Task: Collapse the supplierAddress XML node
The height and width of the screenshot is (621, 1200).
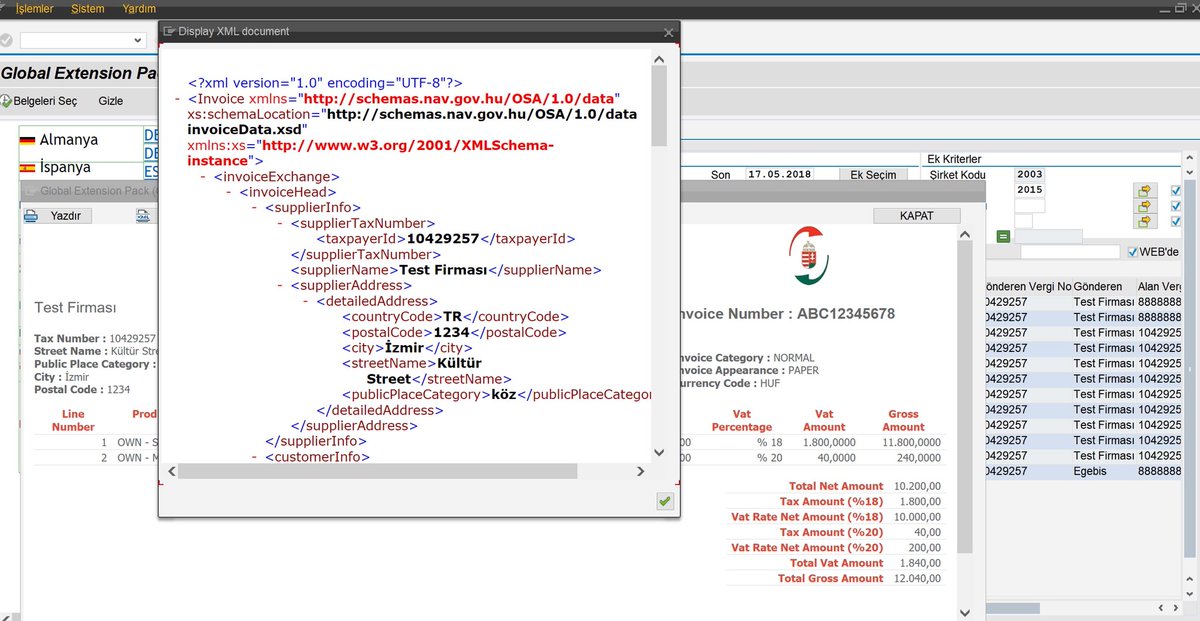Action: (x=281, y=285)
